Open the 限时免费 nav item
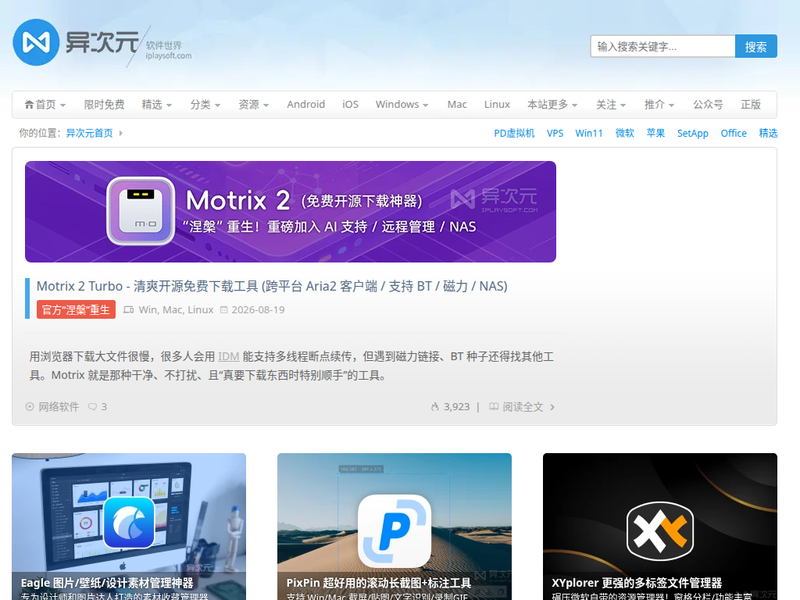 click(x=104, y=105)
